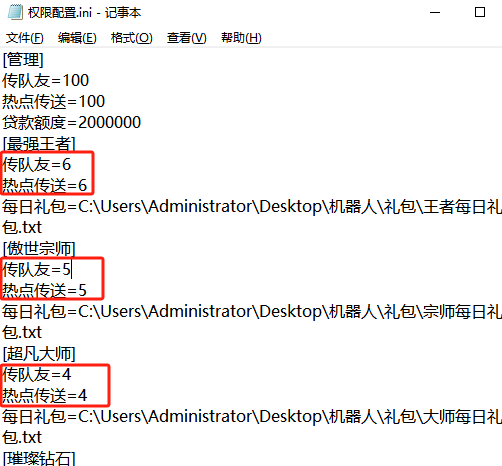Click the [璀璨钻石] section header
This screenshot has width=502, height=466.
pyautogui.click(x=39, y=458)
